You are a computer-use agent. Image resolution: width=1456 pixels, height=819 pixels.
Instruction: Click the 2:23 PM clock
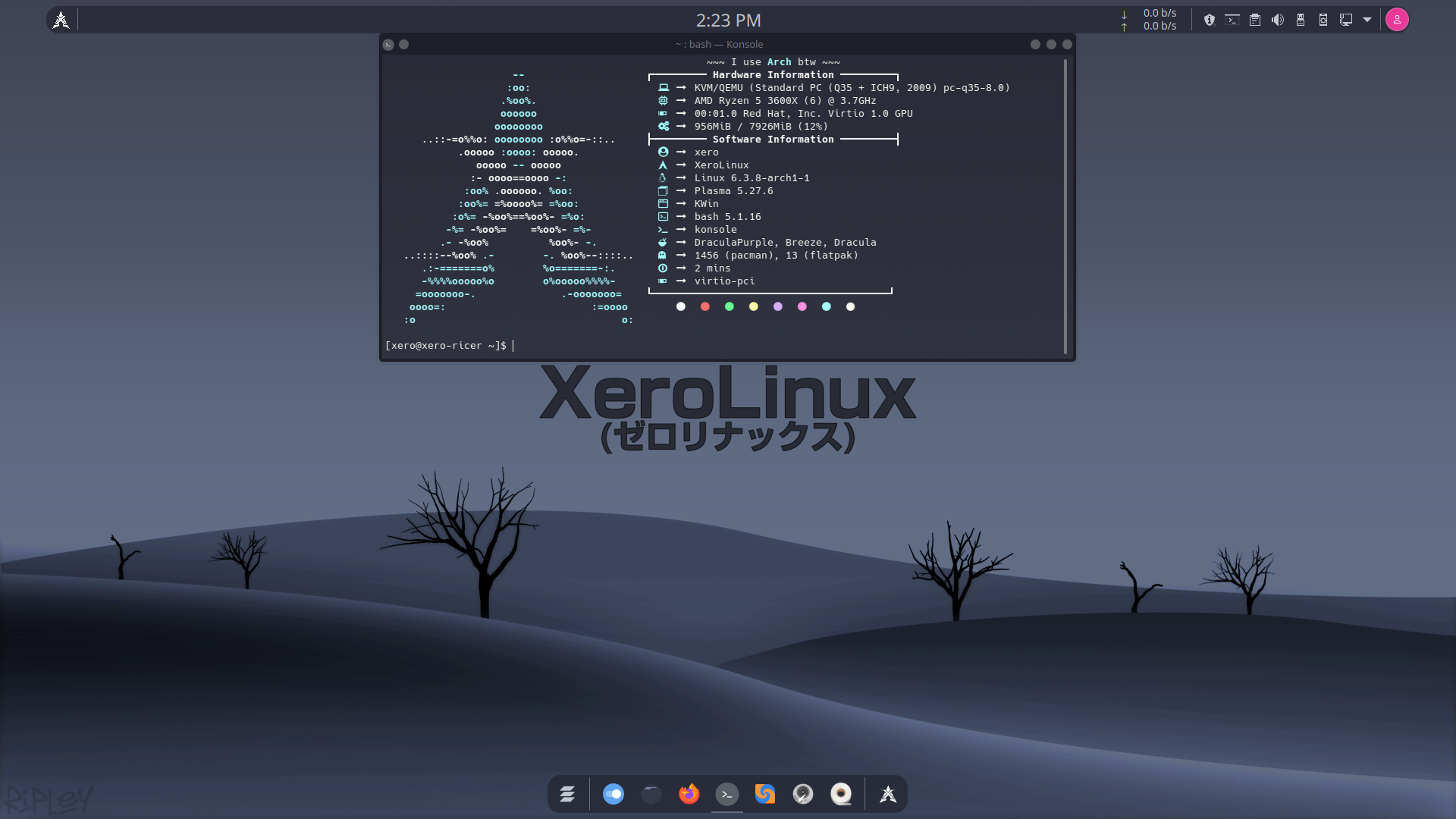click(728, 20)
